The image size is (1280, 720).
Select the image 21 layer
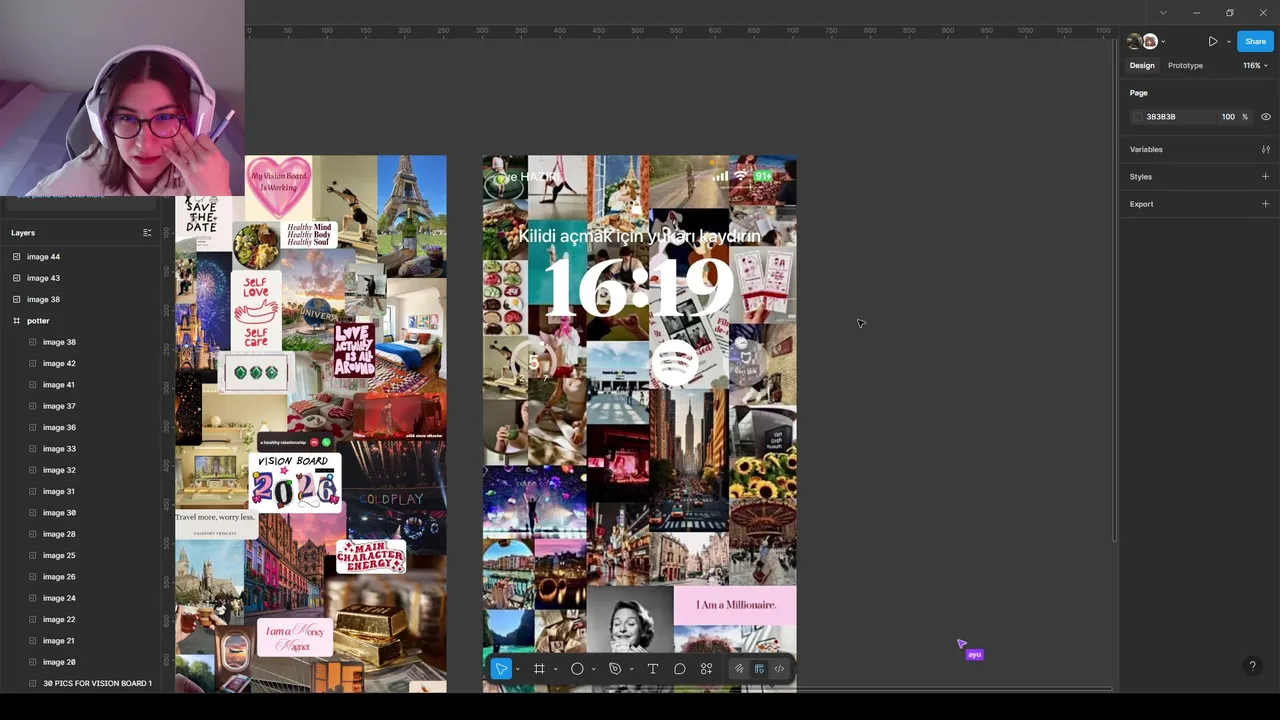[80, 641]
